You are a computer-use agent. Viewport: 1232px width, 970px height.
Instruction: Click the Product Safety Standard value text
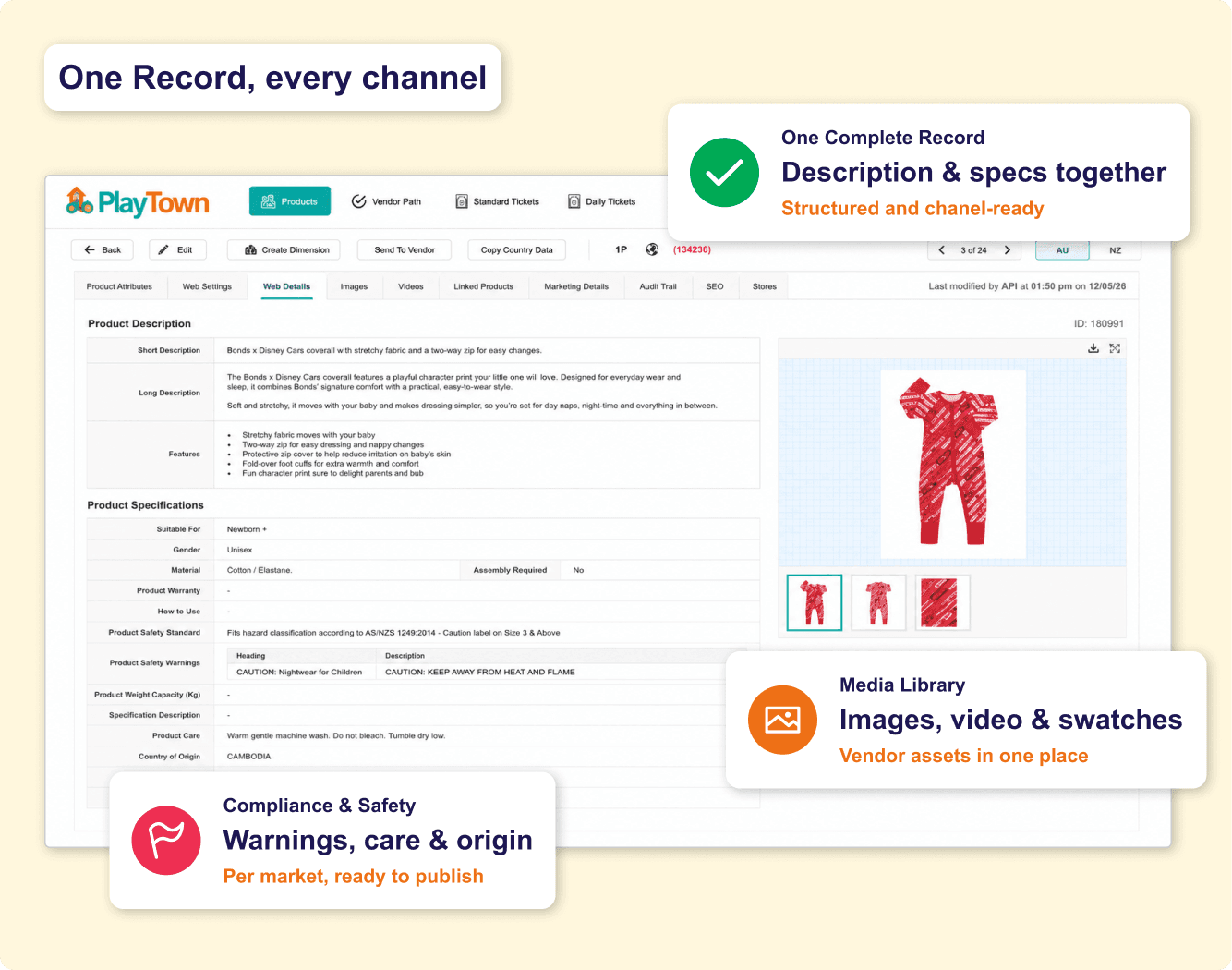pos(393,633)
